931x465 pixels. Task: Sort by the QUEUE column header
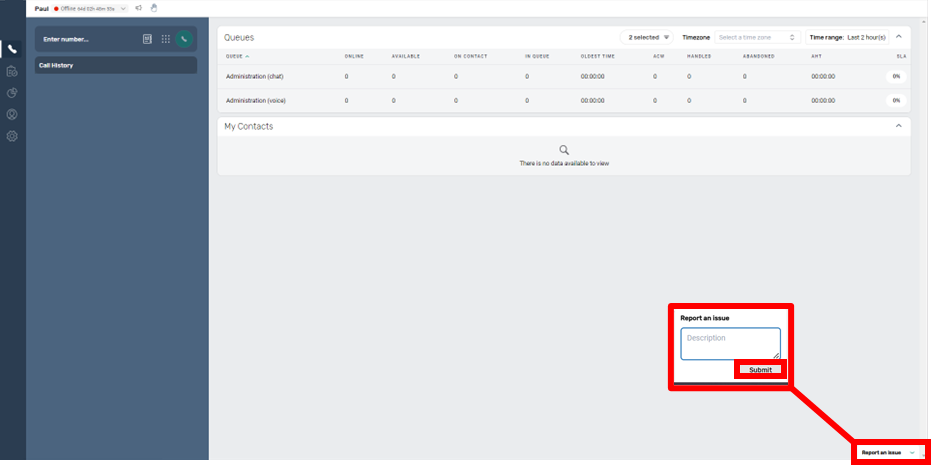click(238, 56)
